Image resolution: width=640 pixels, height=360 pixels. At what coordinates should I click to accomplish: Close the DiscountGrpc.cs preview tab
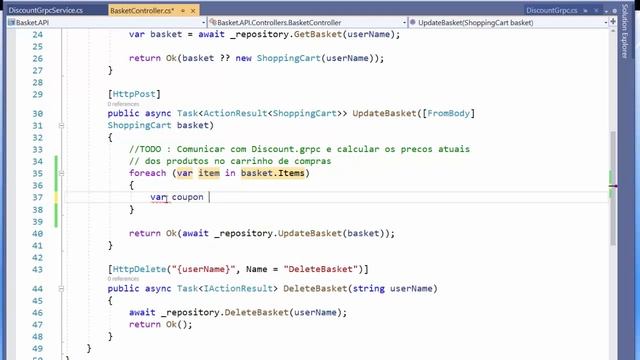pos(596,11)
